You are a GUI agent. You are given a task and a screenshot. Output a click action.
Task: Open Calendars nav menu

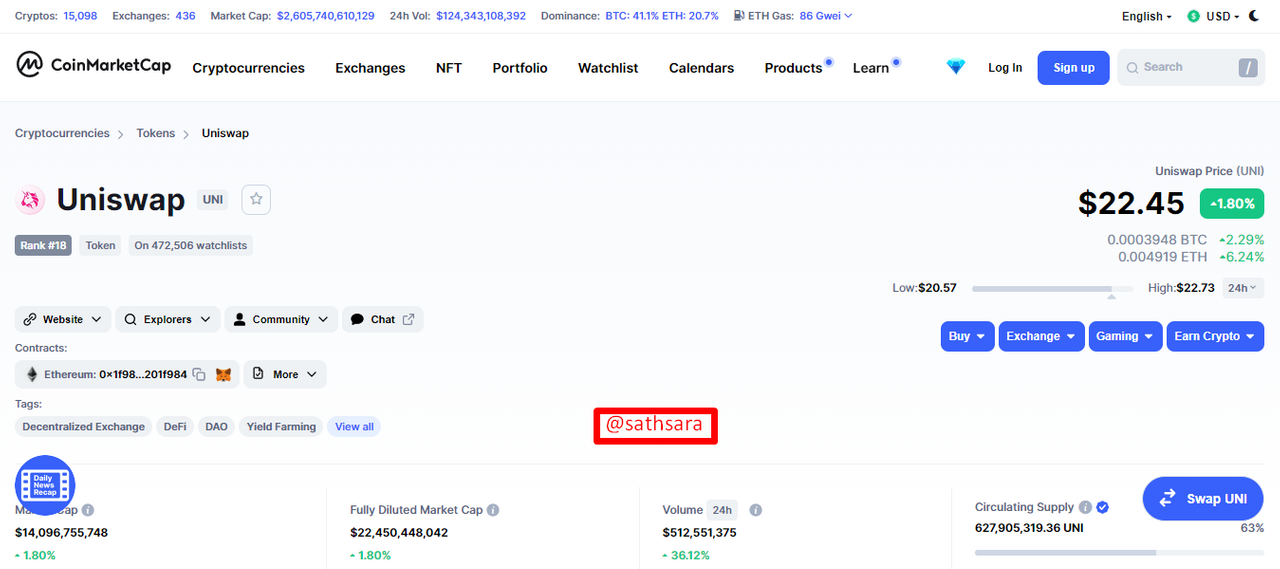coord(701,68)
